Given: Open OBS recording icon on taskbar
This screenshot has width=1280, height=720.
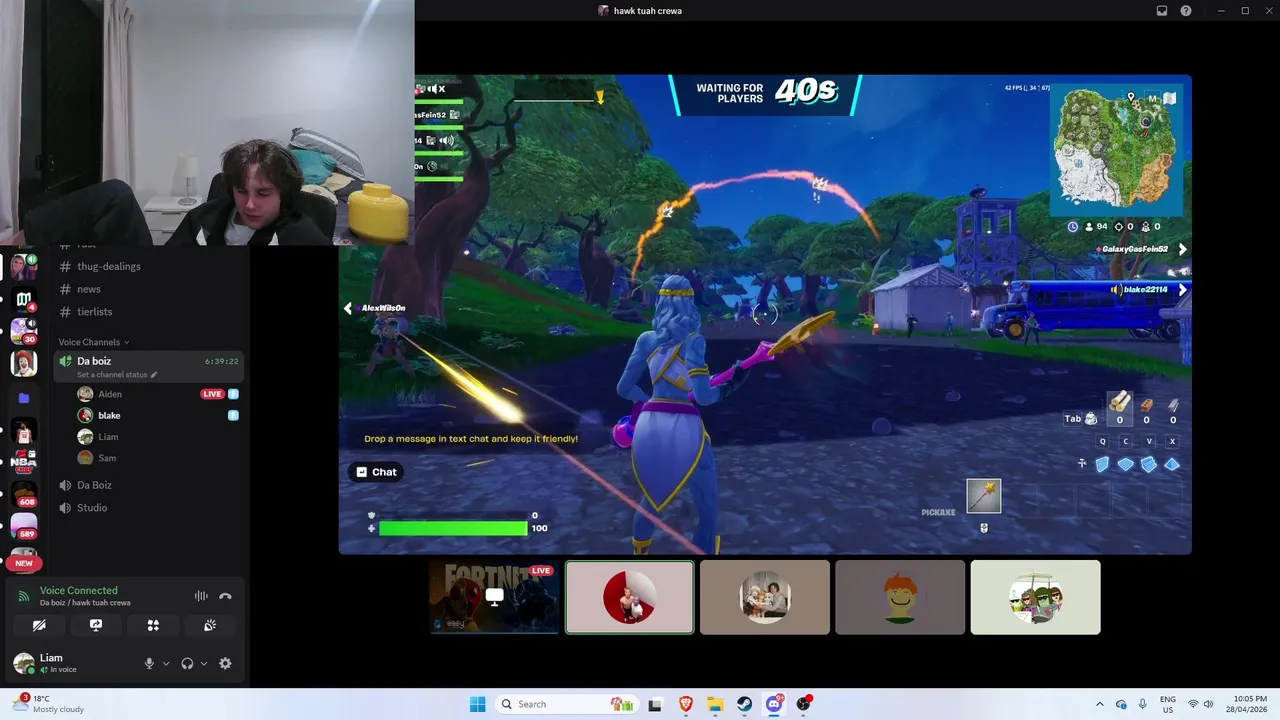Looking at the screenshot, I should [x=803, y=704].
